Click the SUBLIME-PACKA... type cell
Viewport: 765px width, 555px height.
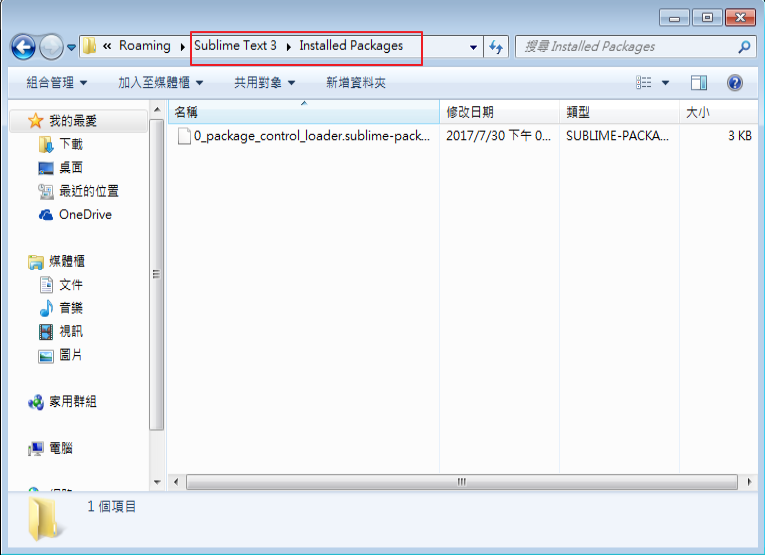(617, 136)
